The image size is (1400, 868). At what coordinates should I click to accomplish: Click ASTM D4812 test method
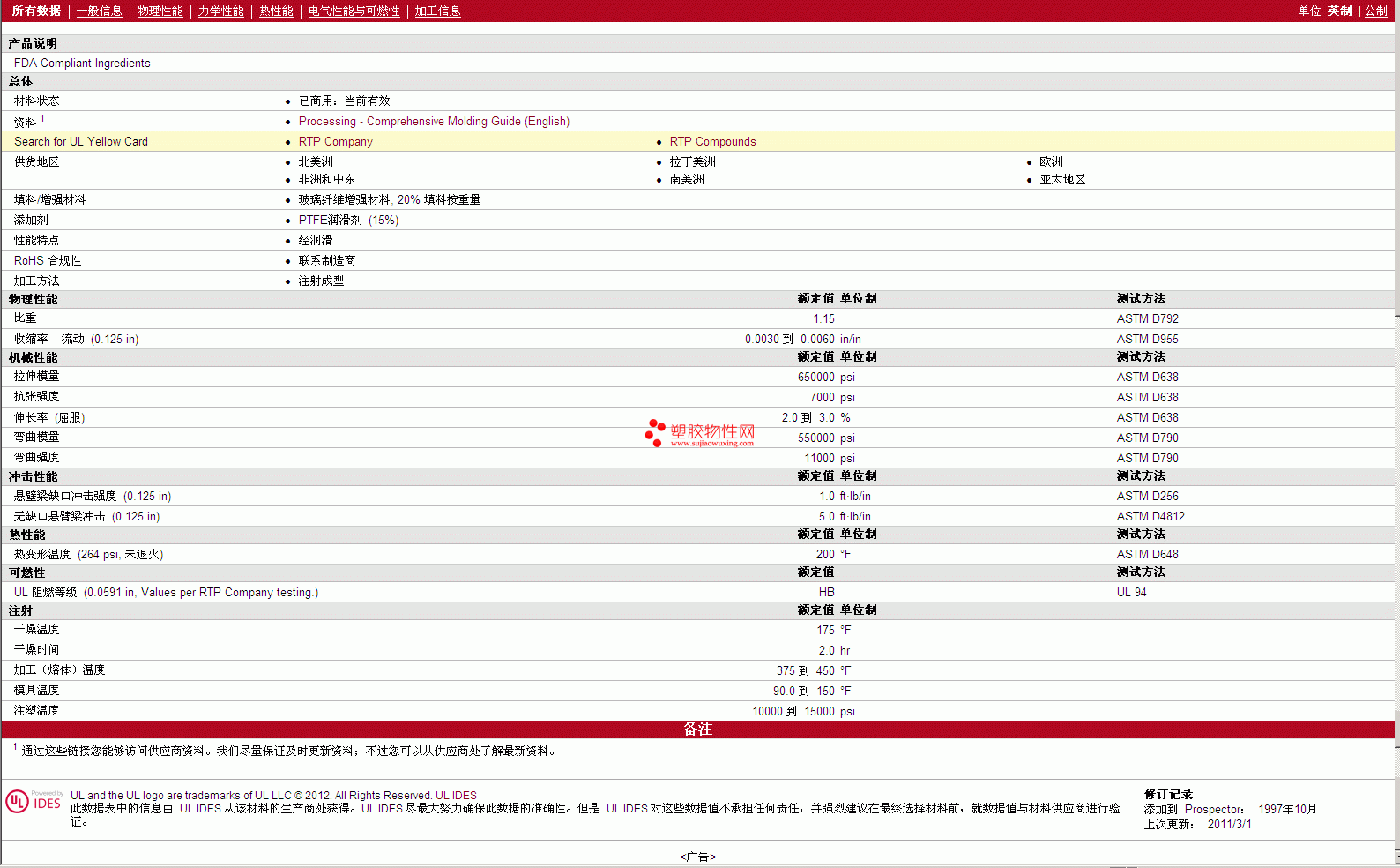pyautogui.click(x=1151, y=517)
